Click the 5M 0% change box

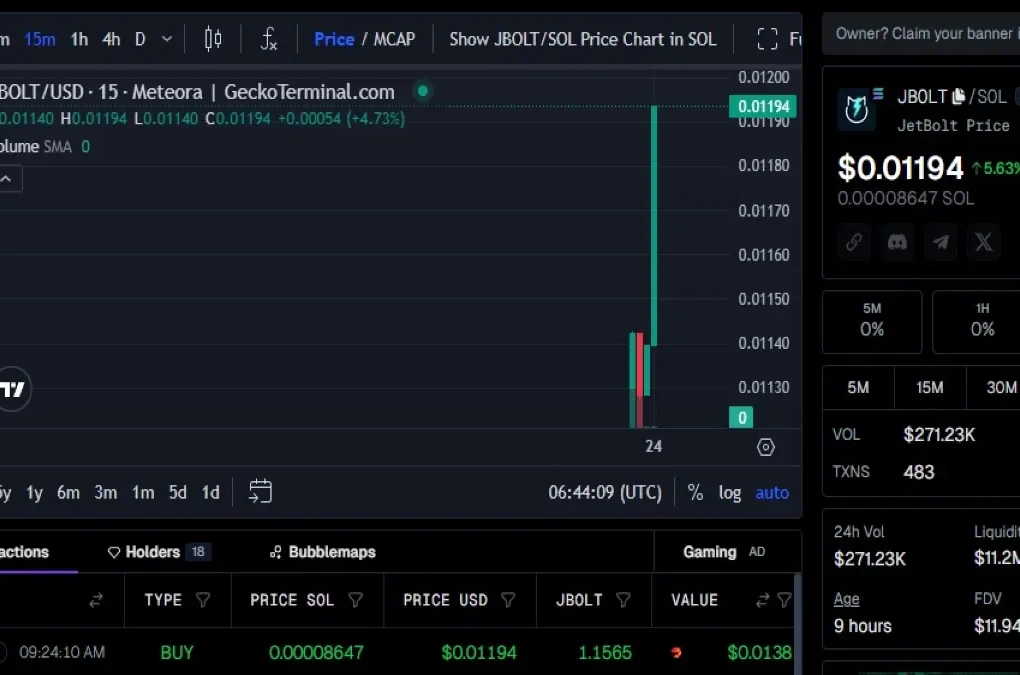(x=872, y=321)
